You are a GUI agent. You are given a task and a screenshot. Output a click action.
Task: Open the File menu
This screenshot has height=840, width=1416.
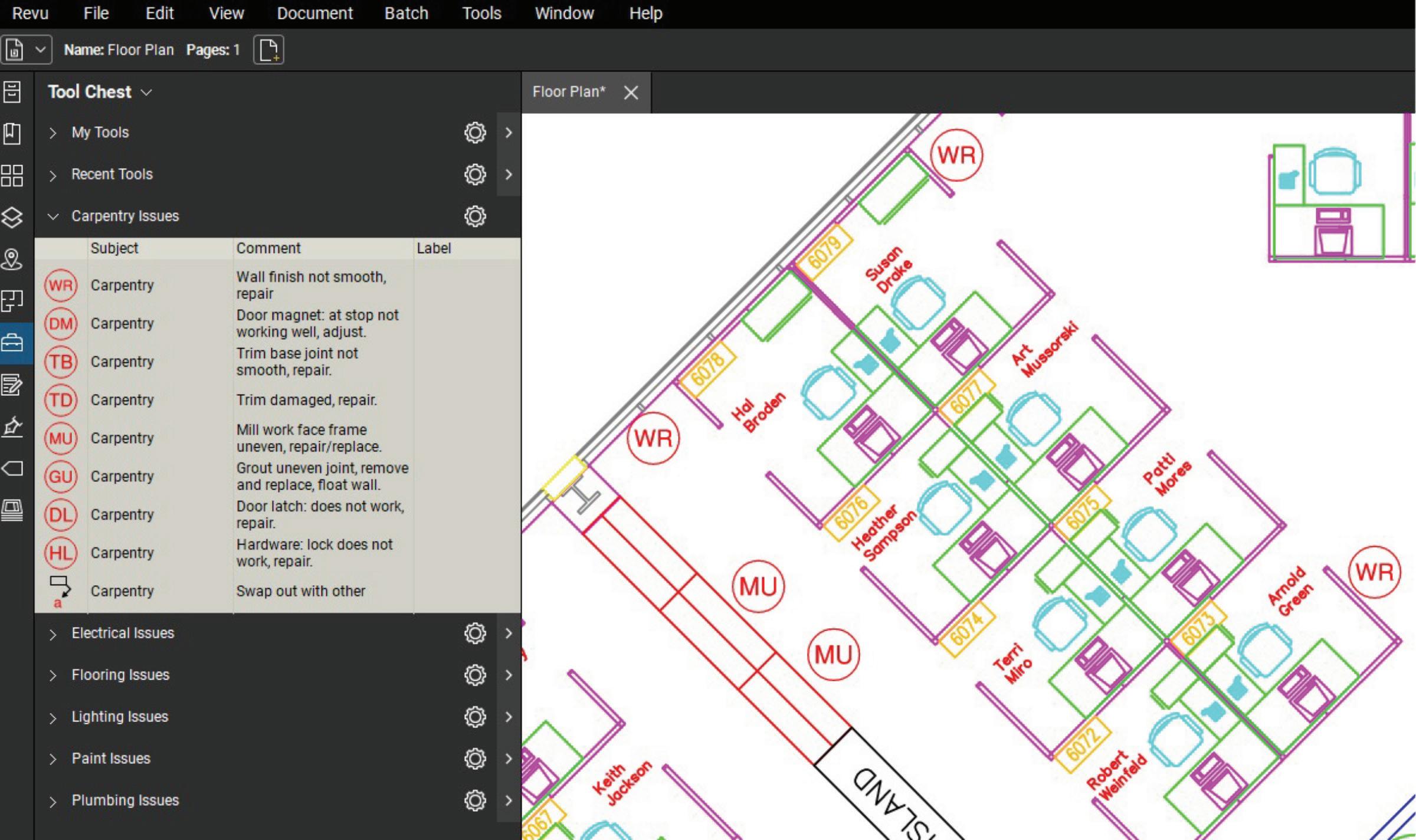pos(96,13)
